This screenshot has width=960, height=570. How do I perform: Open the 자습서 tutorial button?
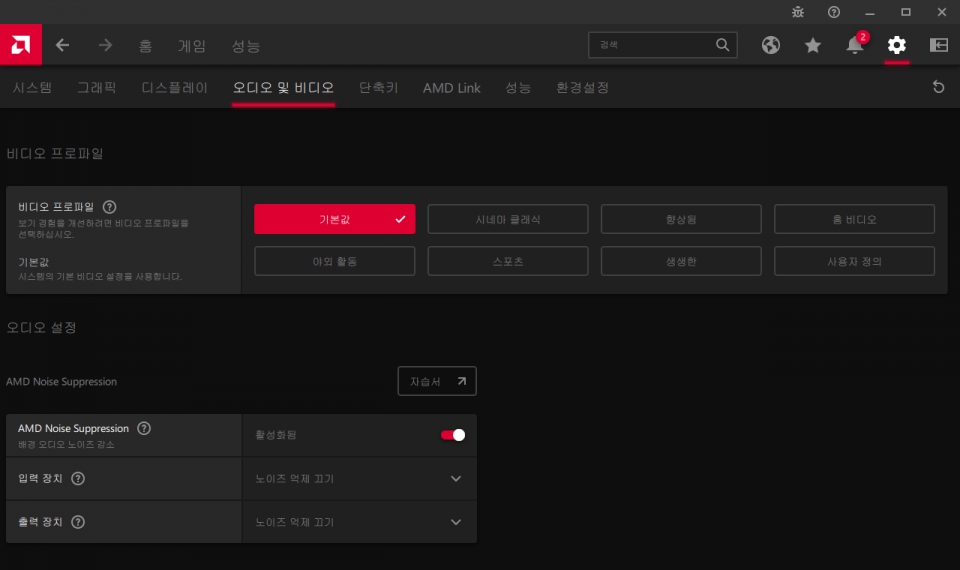pyautogui.click(x=437, y=381)
